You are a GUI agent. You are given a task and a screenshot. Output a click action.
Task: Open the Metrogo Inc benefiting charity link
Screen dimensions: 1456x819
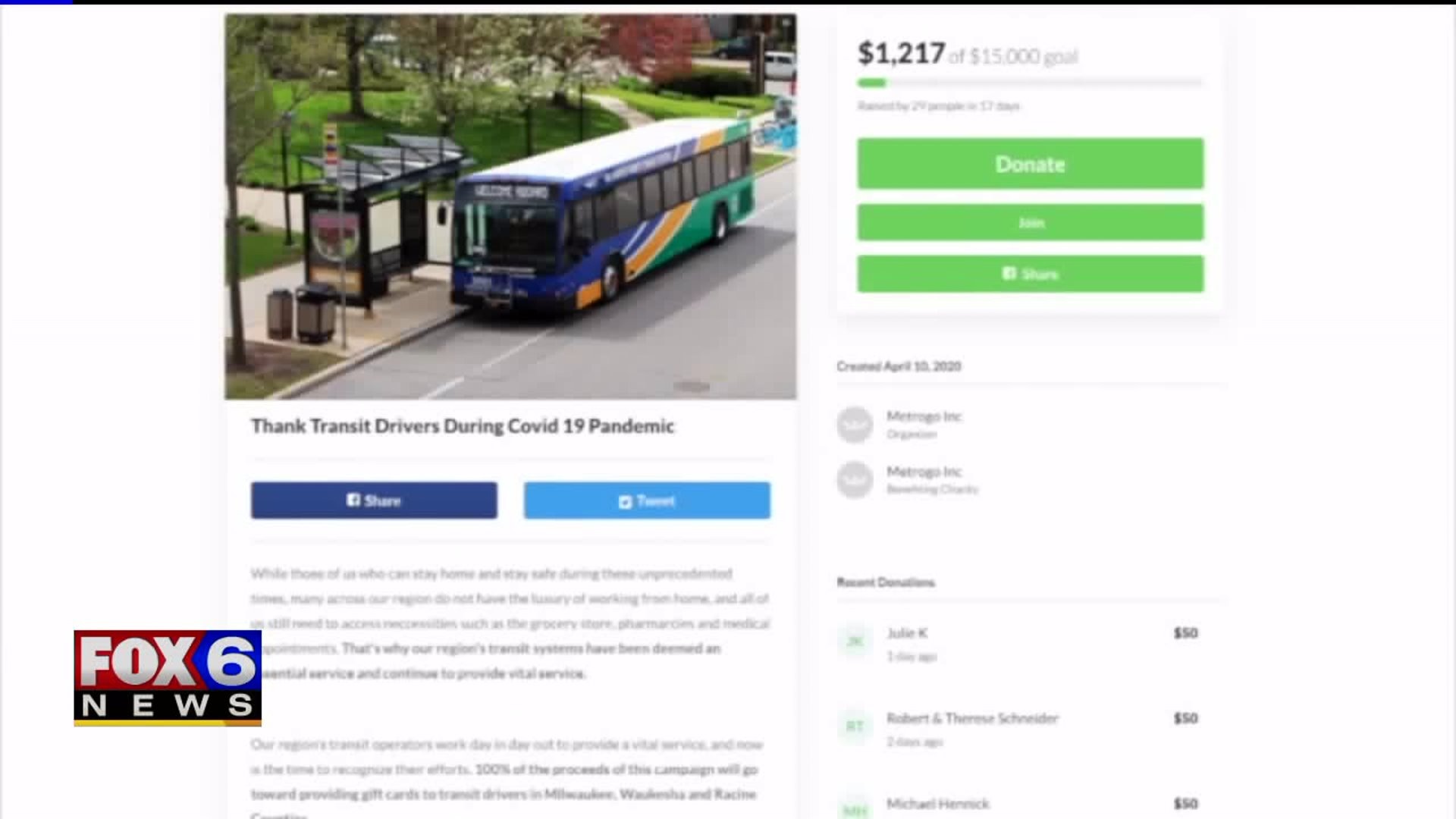(924, 472)
